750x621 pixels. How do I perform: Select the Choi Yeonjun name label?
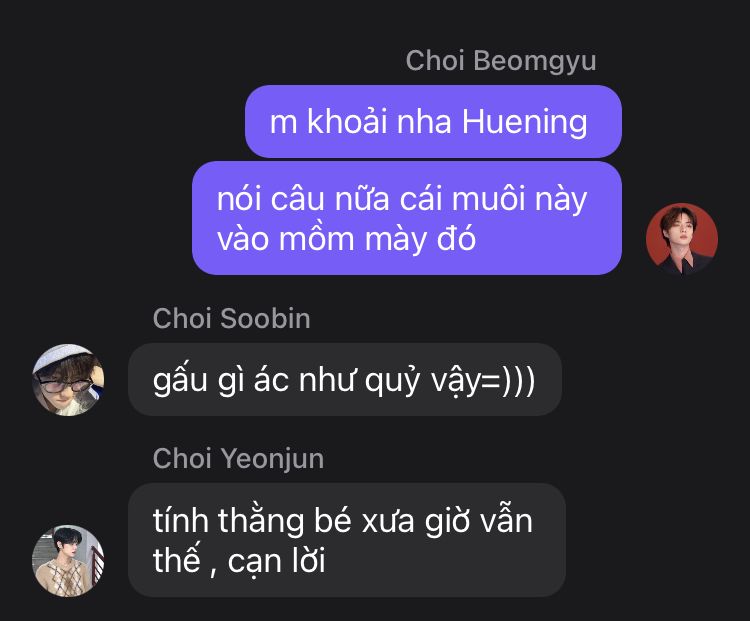click(238, 459)
